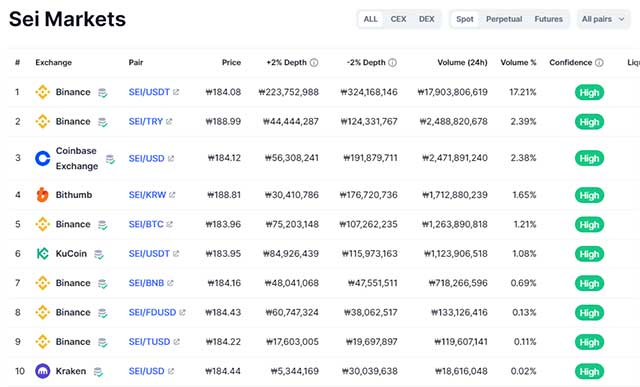
Task: Click info icon beside Confidence header
Action: pyautogui.click(x=599, y=62)
